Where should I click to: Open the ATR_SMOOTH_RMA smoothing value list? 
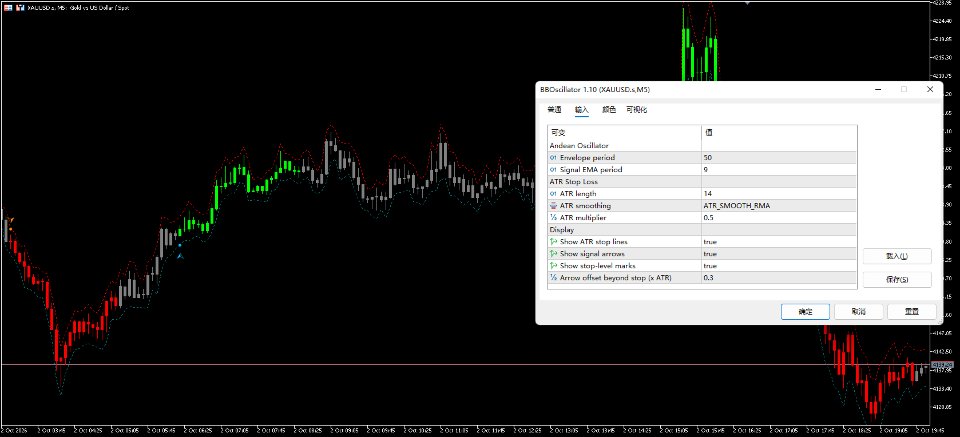[779, 206]
